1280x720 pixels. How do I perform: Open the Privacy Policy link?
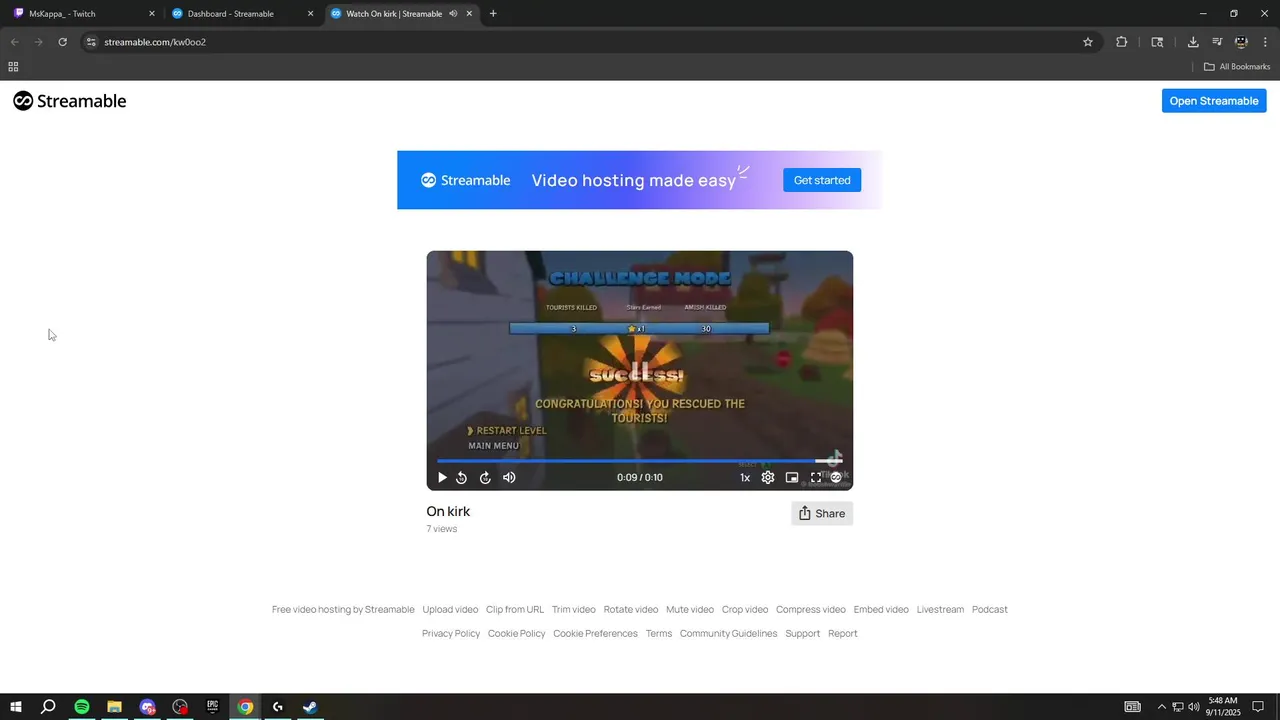(451, 633)
